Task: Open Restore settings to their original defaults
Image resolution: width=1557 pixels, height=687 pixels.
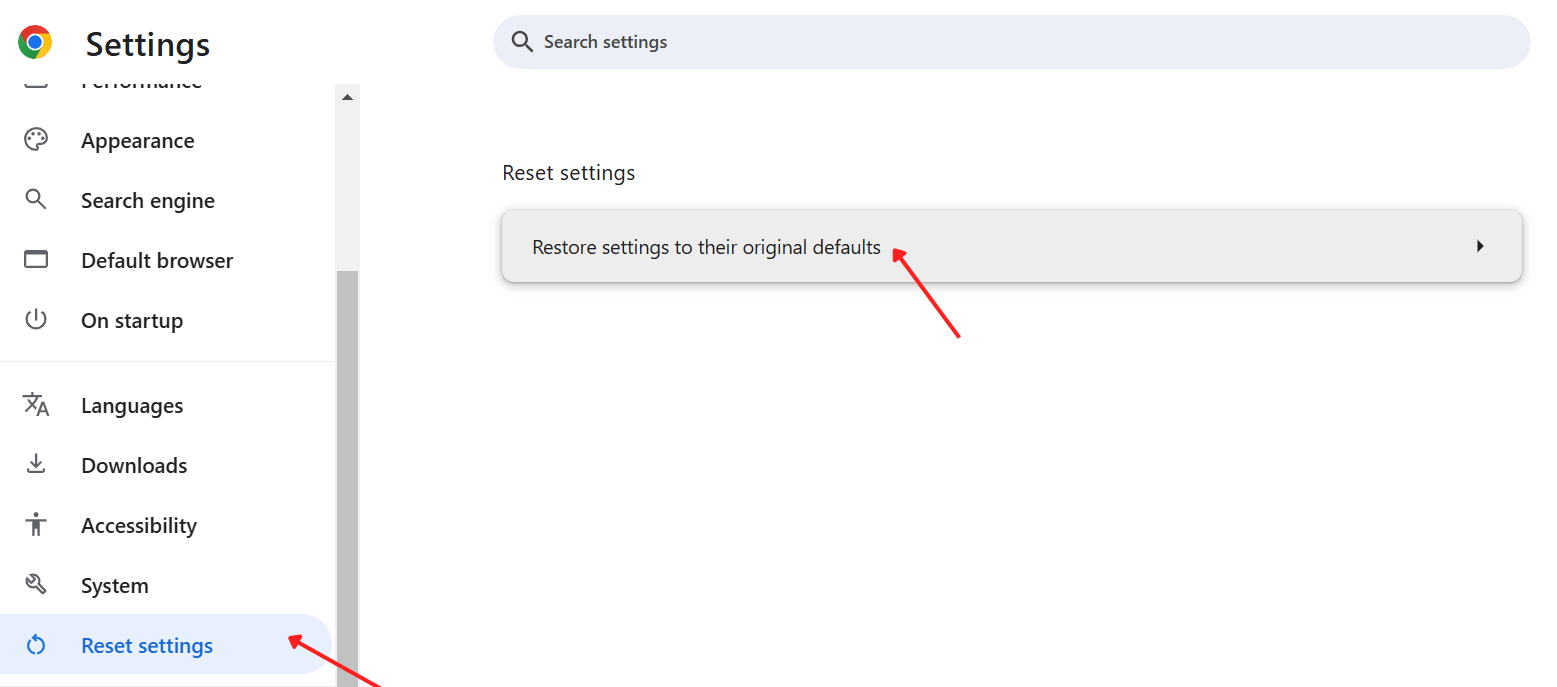Action: click(x=707, y=246)
